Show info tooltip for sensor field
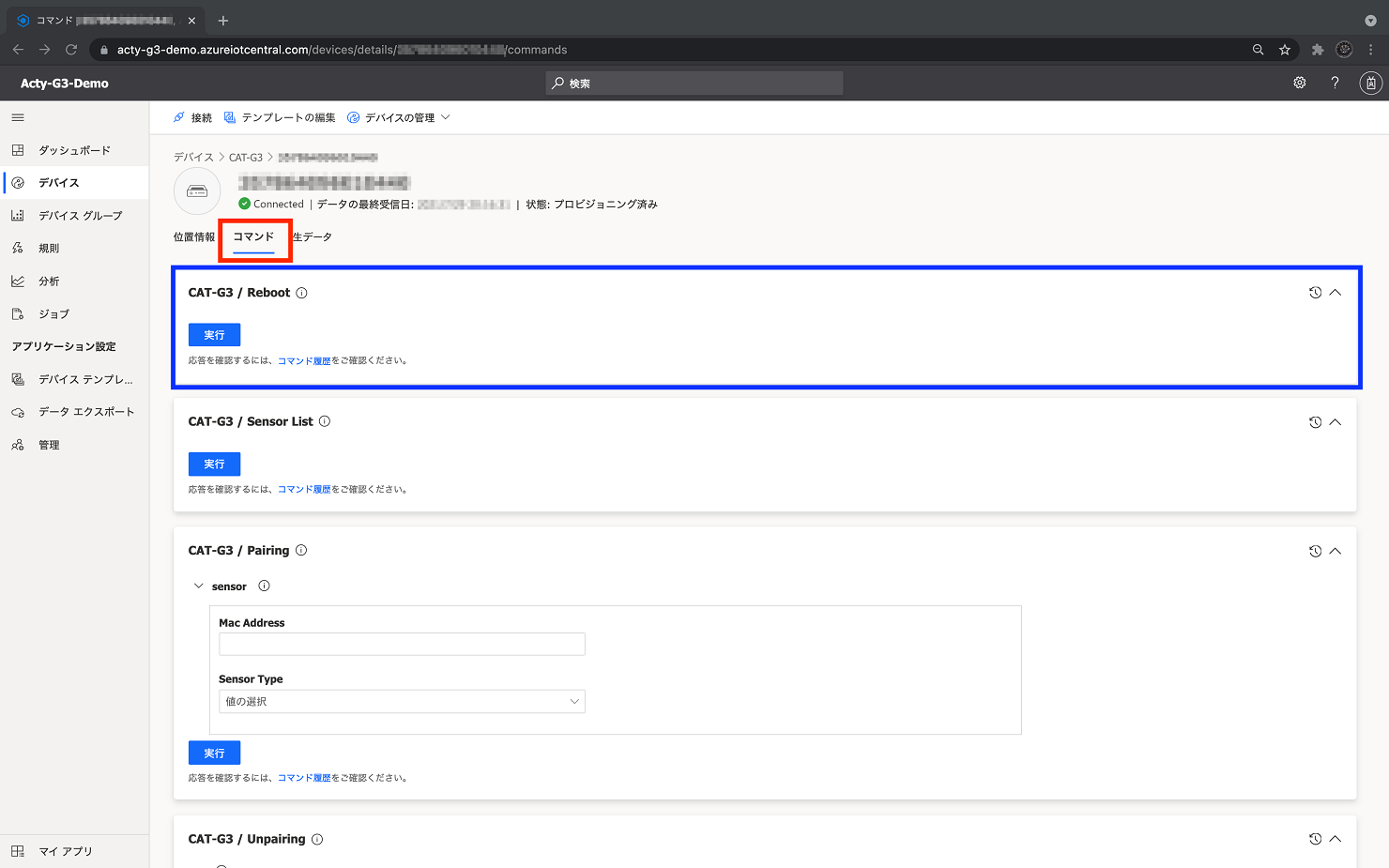Viewport: 1389px width, 868px height. [264, 586]
